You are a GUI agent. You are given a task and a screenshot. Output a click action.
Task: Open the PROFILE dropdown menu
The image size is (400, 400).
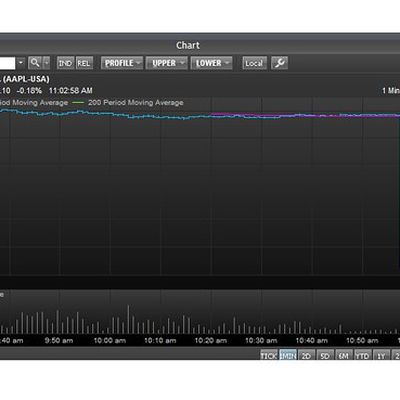click(122, 63)
